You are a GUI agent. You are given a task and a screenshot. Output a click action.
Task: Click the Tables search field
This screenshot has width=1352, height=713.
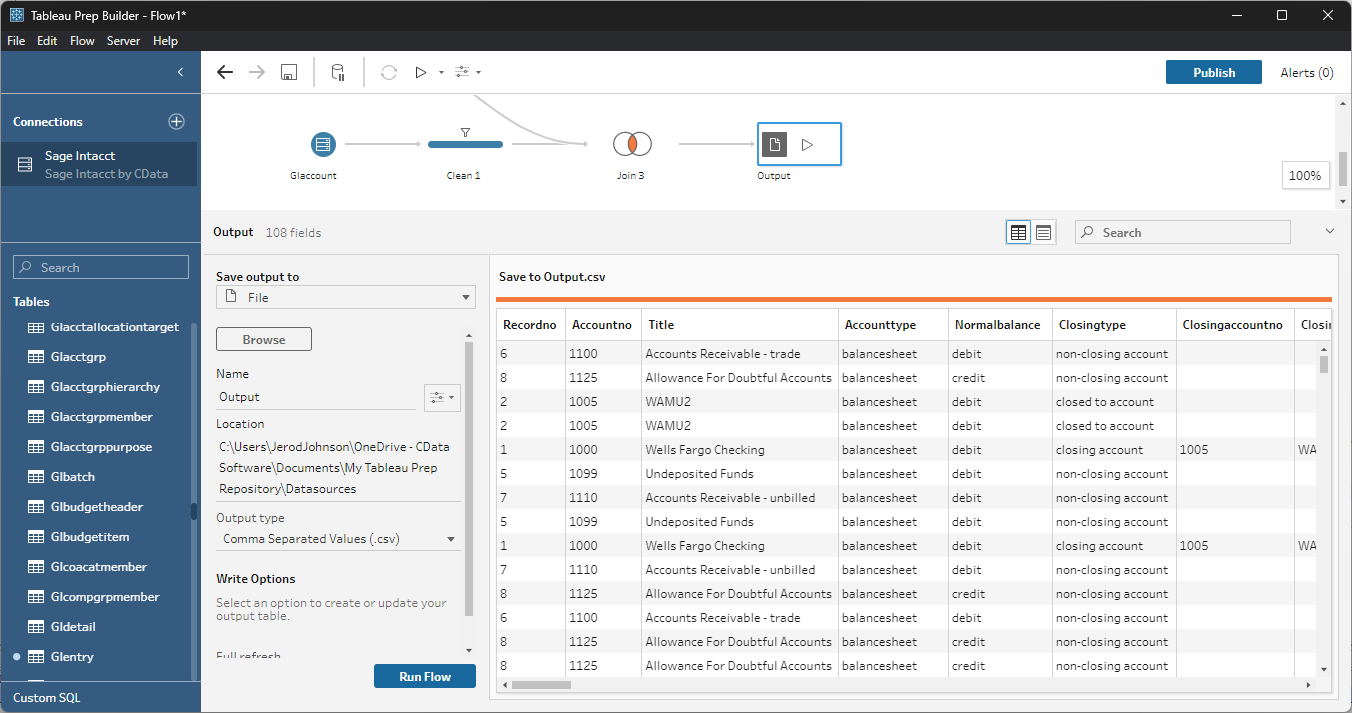pyautogui.click(x=101, y=267)
